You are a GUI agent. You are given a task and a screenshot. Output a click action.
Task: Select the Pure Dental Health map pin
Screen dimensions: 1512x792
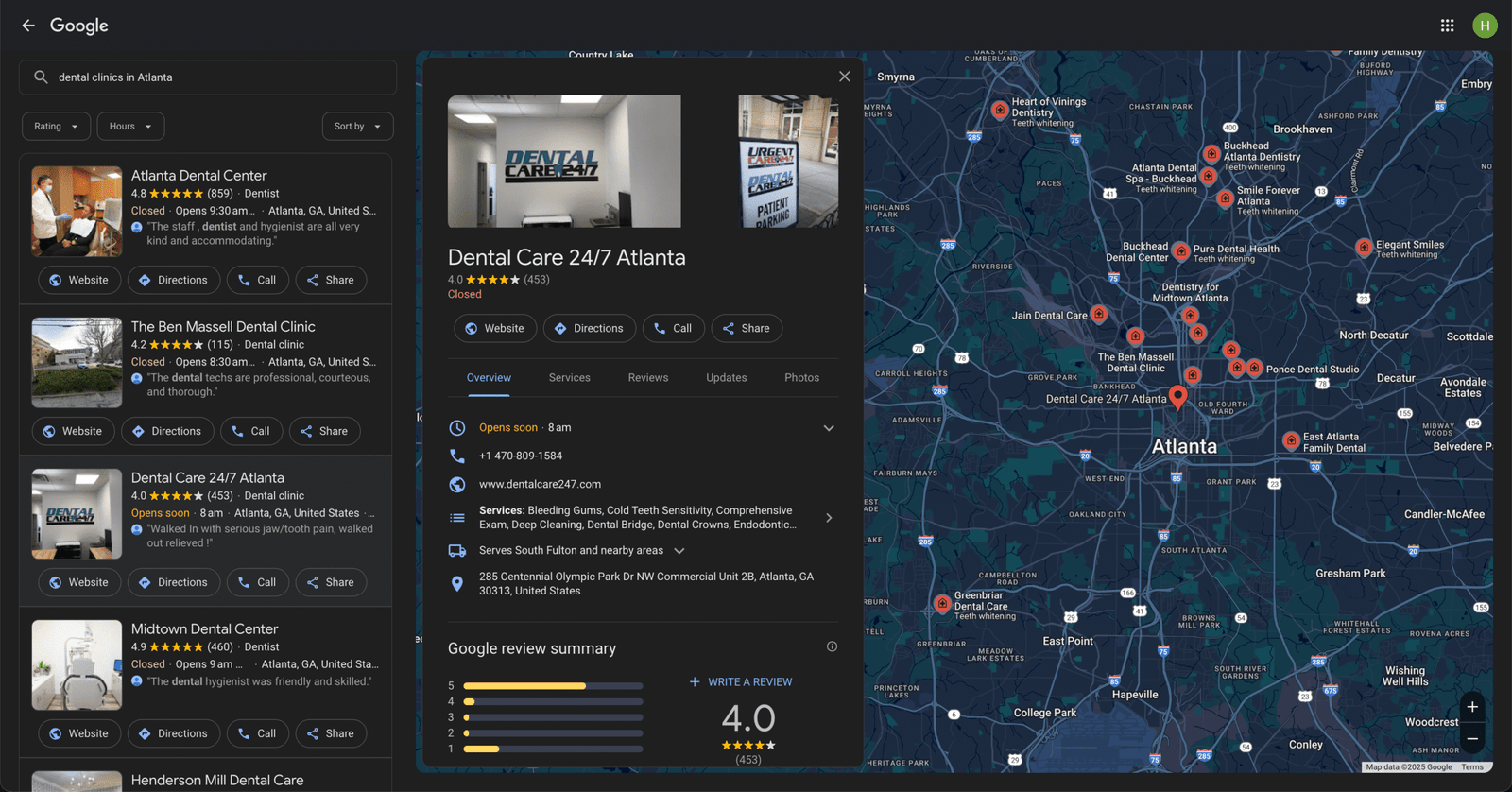click(1181, 251)
